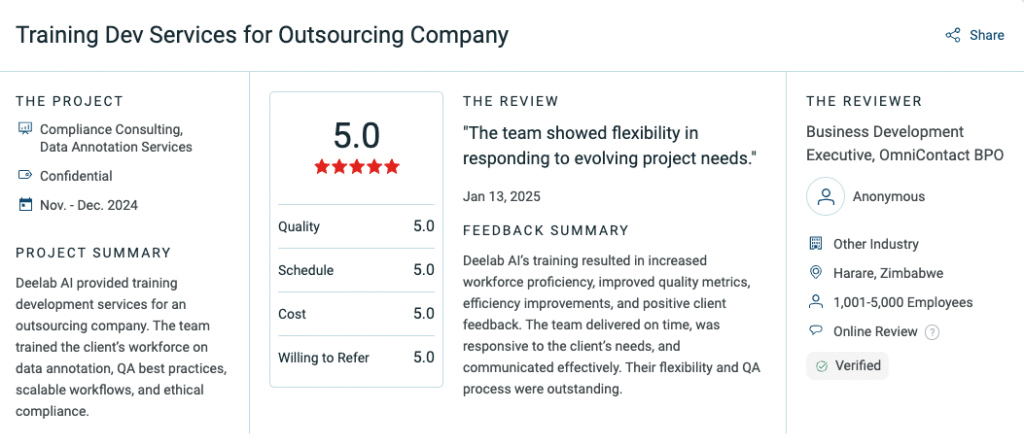
Task: Click the Online Review help question mark
Action: [x=932, y=332]
